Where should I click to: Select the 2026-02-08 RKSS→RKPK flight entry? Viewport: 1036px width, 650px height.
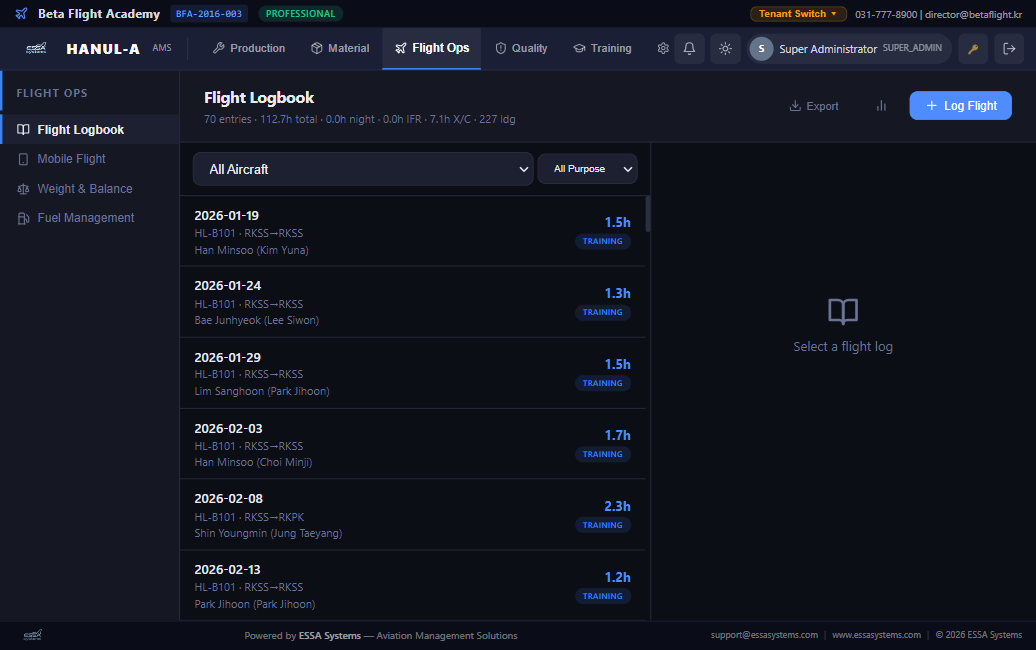412,515
